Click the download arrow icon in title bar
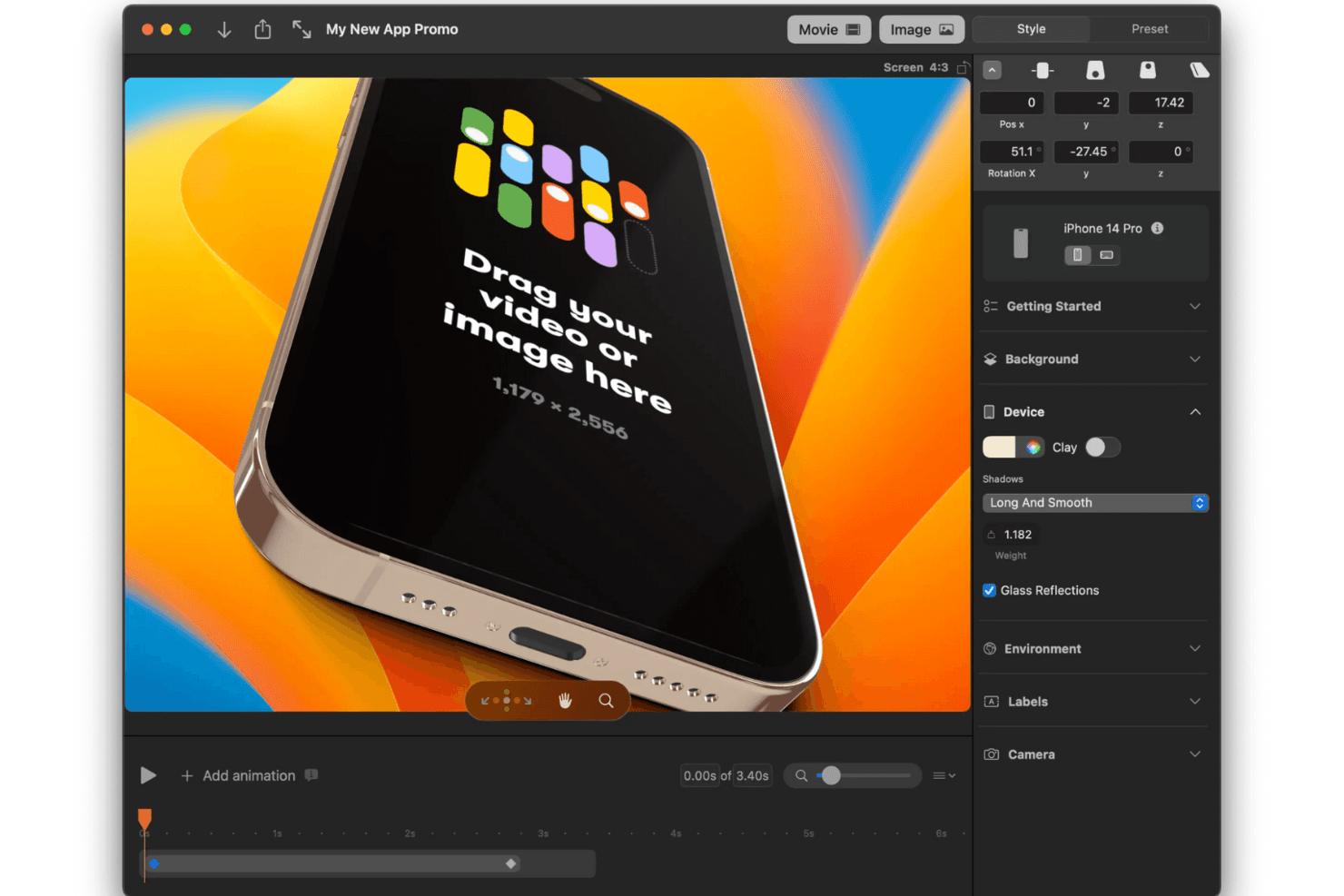This screenshot has width=1344, height=896. click(x=224, y=30)
